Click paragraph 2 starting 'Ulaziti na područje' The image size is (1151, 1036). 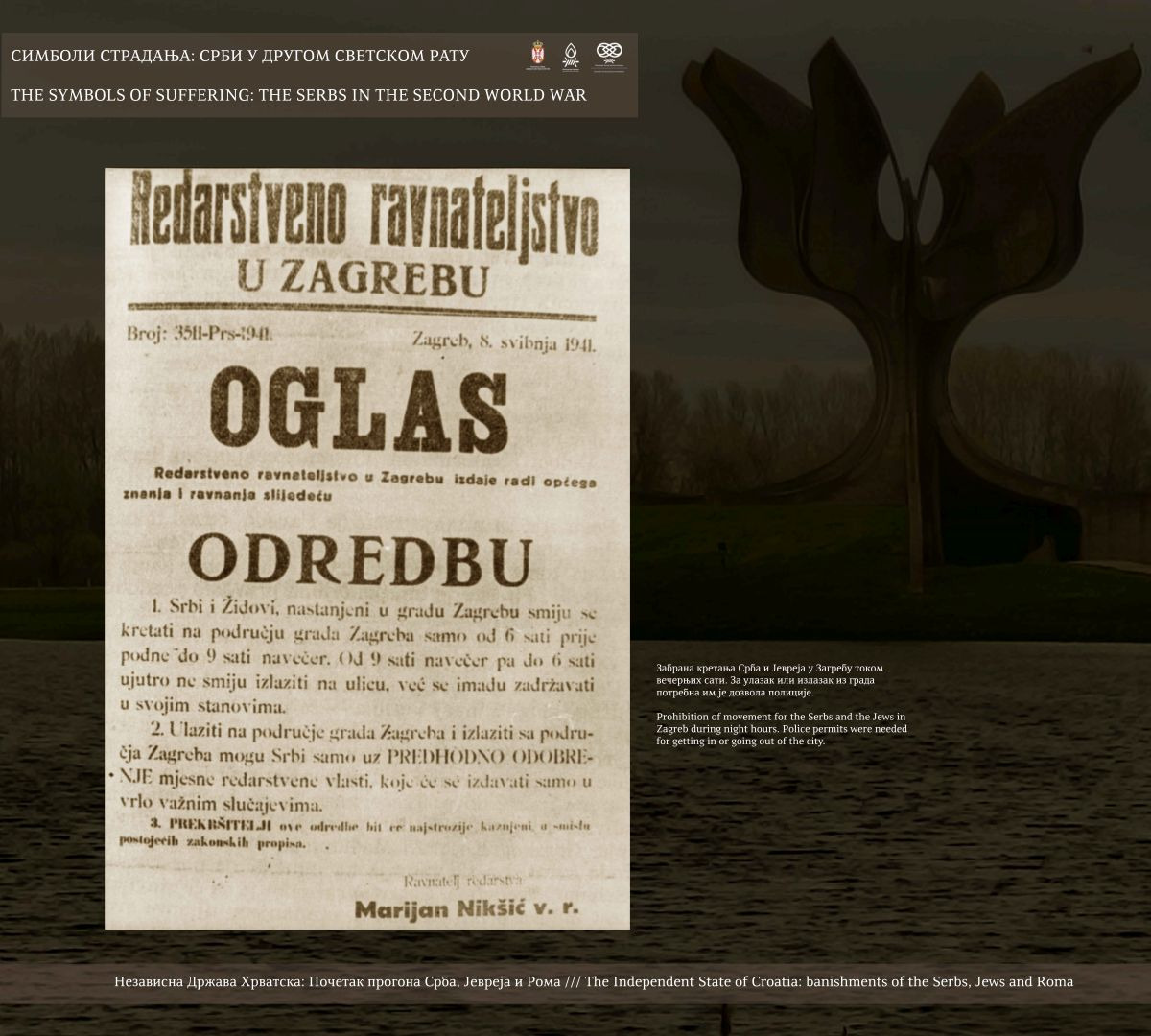[370, 765]
